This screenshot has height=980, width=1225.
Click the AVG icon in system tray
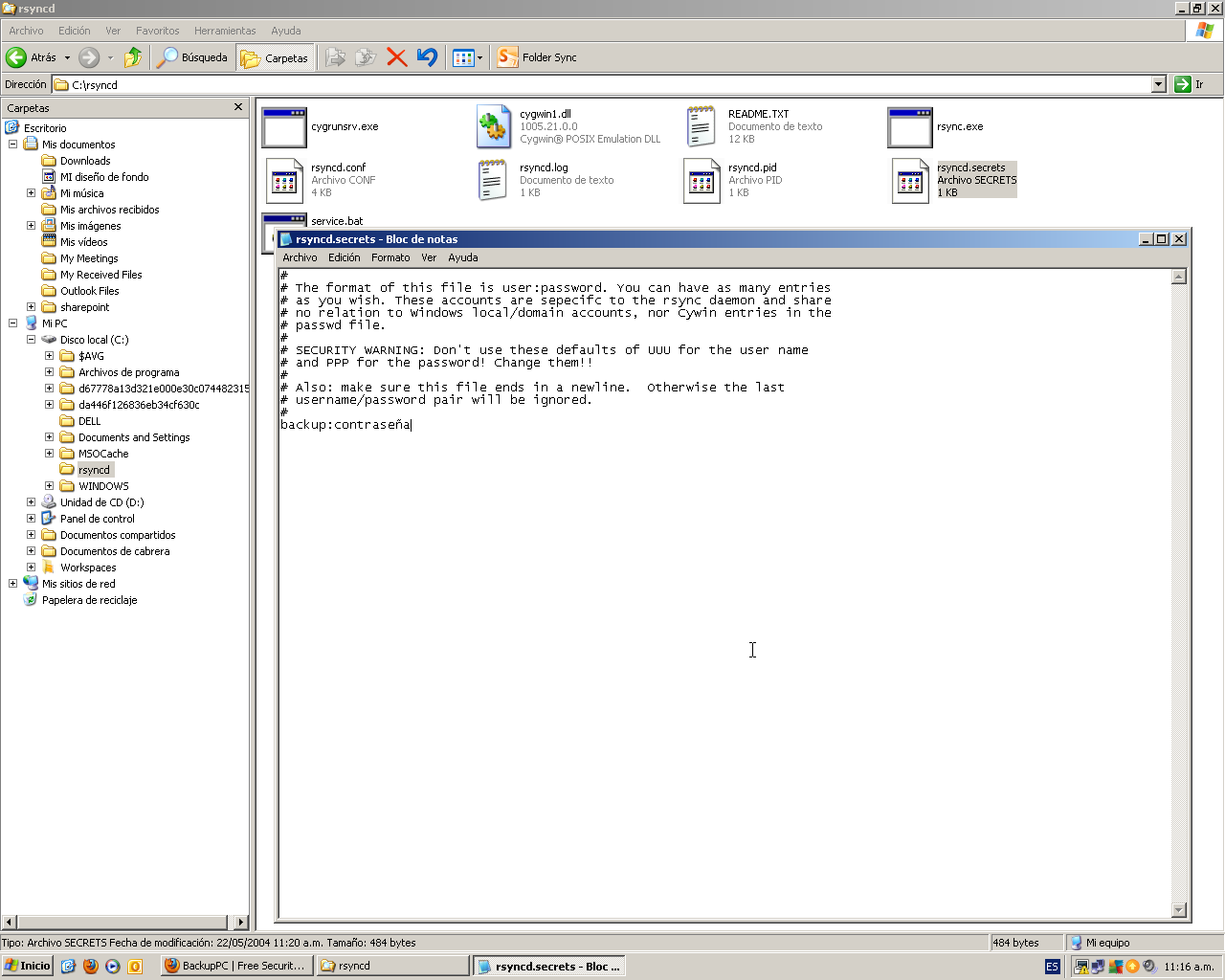click(1116, 967)
